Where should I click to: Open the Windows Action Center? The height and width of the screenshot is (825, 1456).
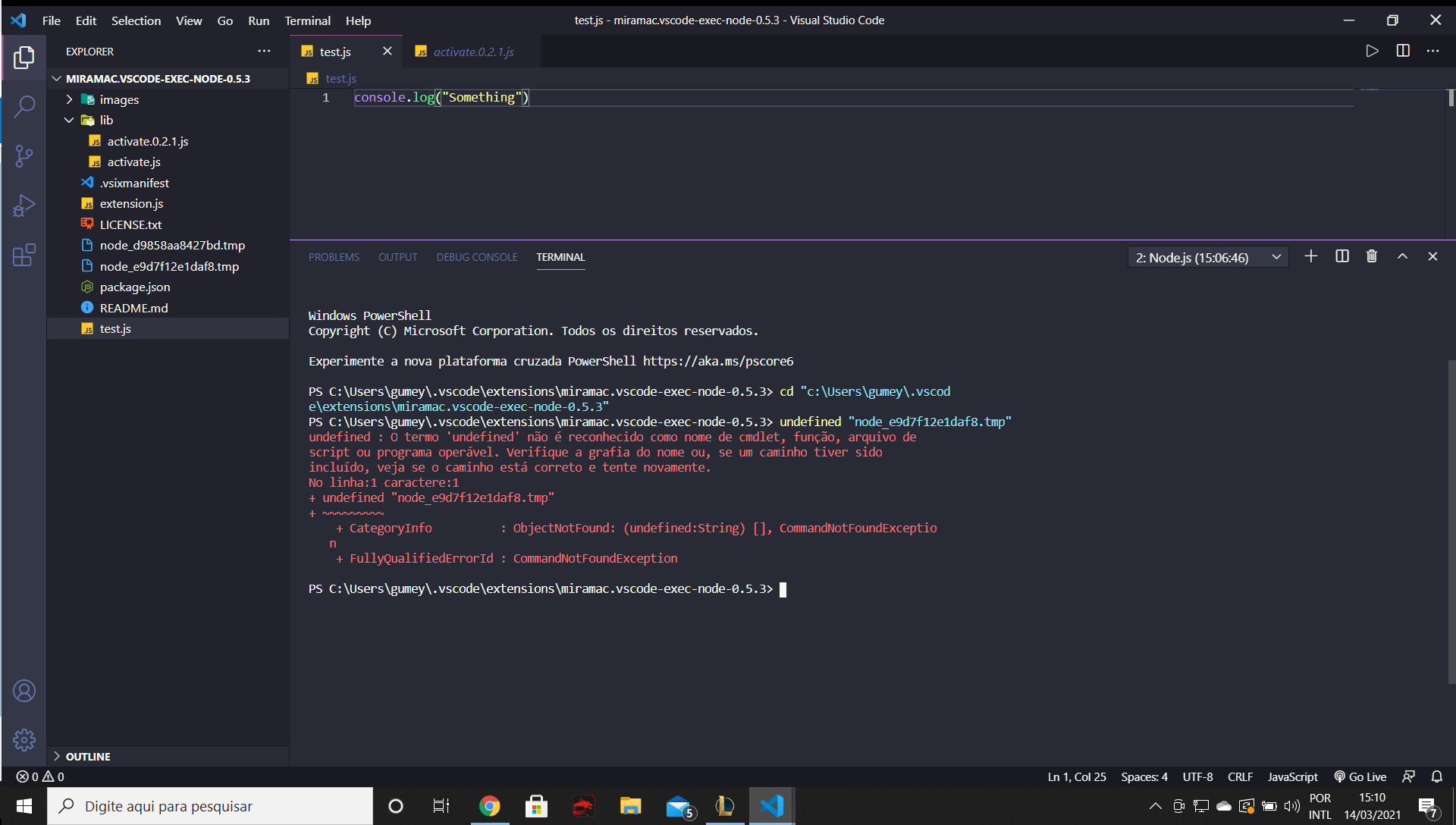[x=1429, y=806]
